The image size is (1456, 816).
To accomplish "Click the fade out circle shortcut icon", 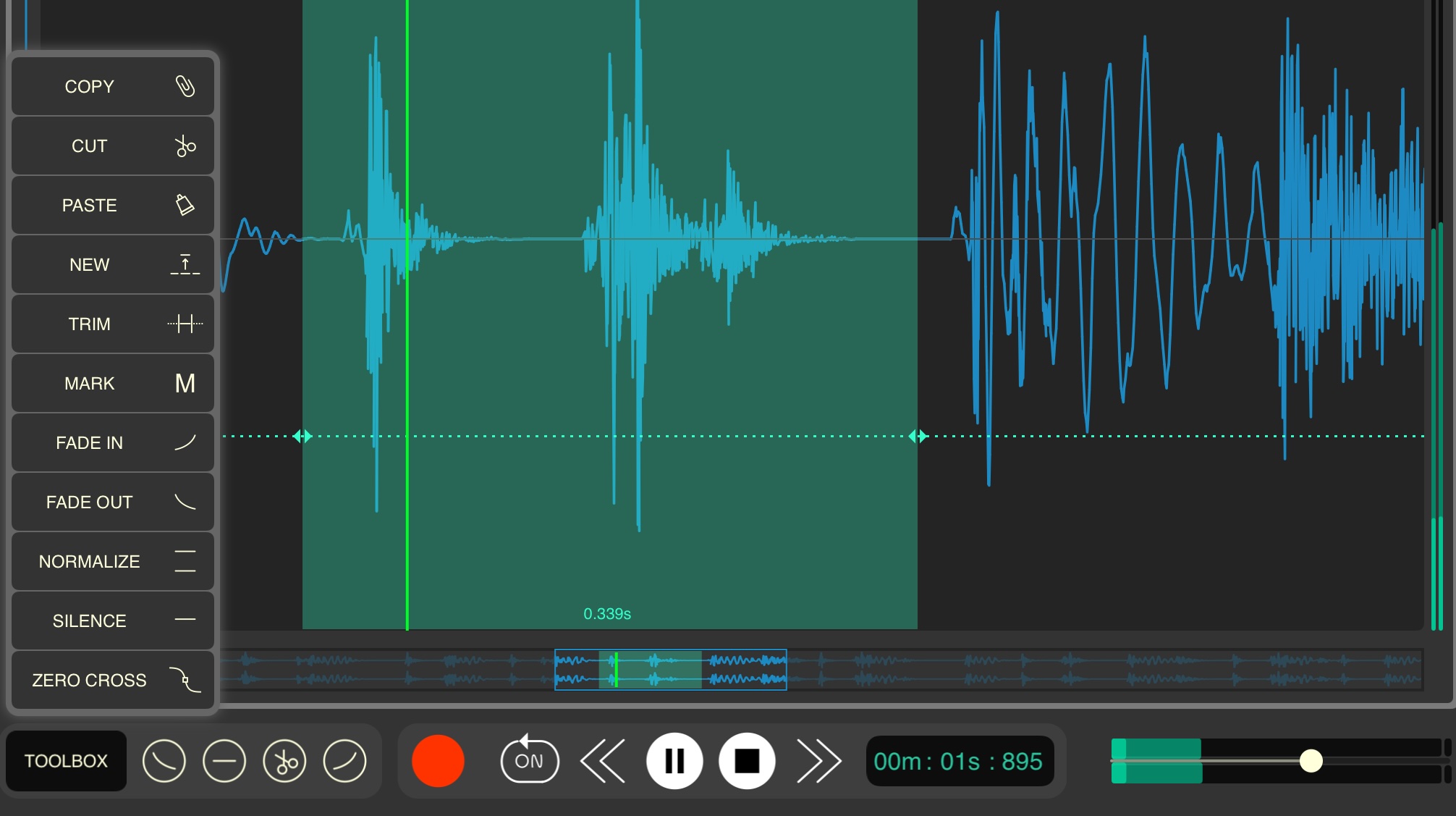I will [164, 761].
